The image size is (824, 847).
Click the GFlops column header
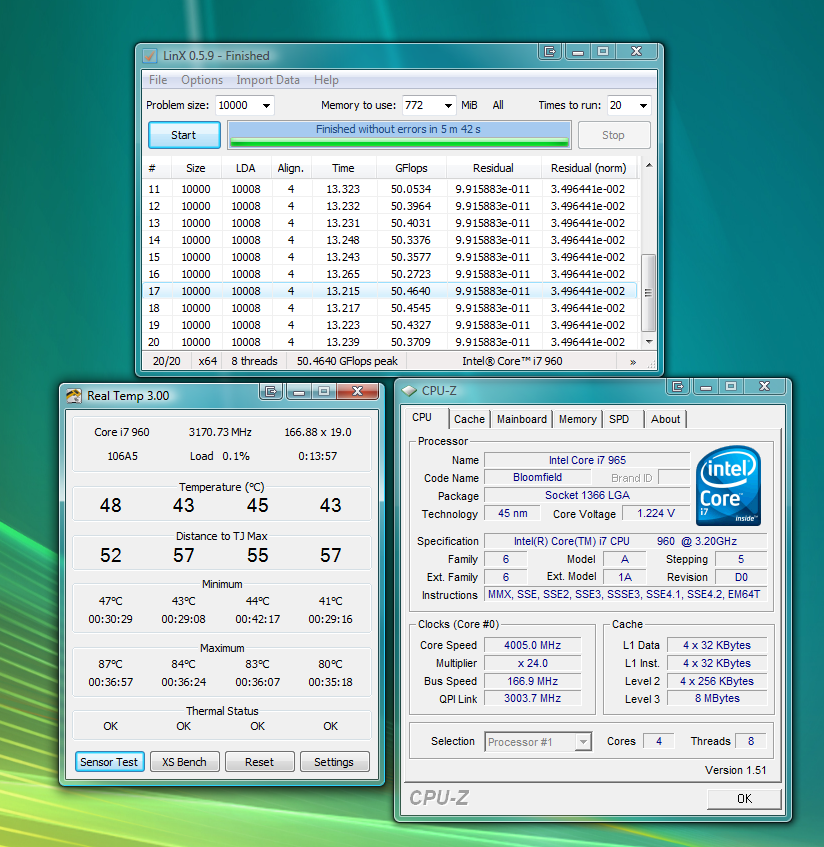point(411,168)
